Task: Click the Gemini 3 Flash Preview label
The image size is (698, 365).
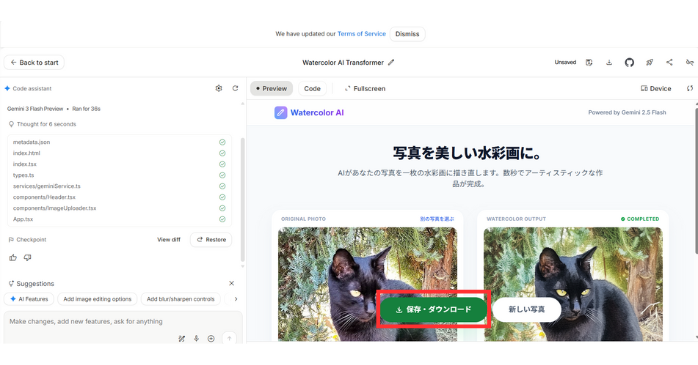Action: click(35, 109)
